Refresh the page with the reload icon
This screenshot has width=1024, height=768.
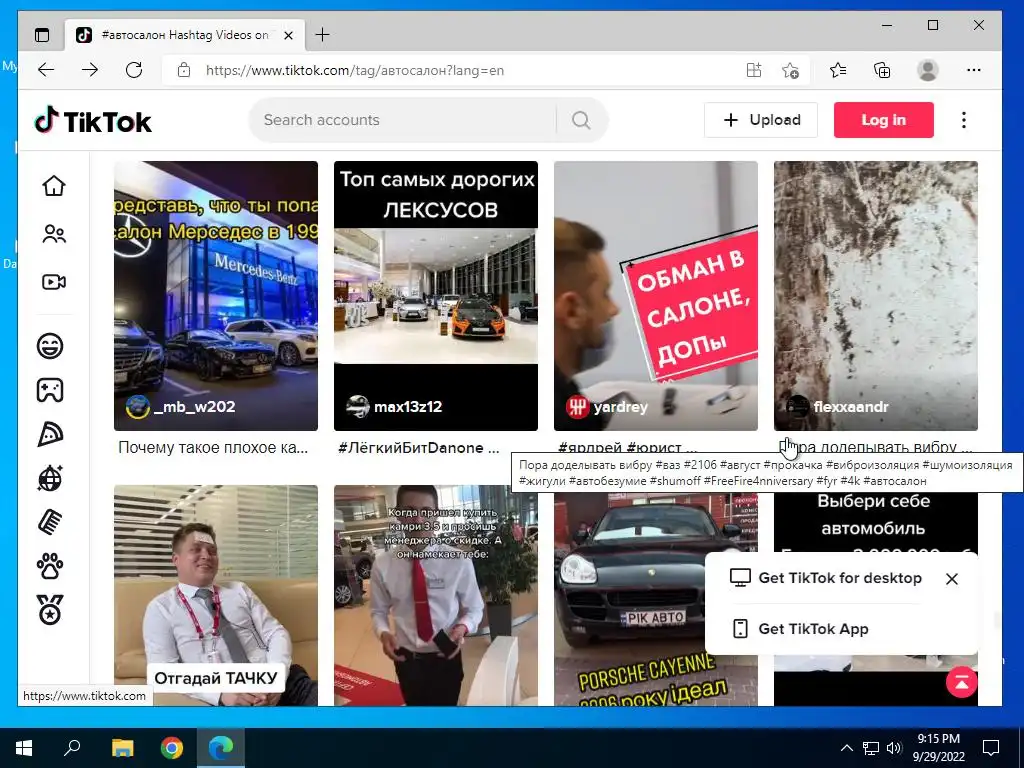click(134, 70)
